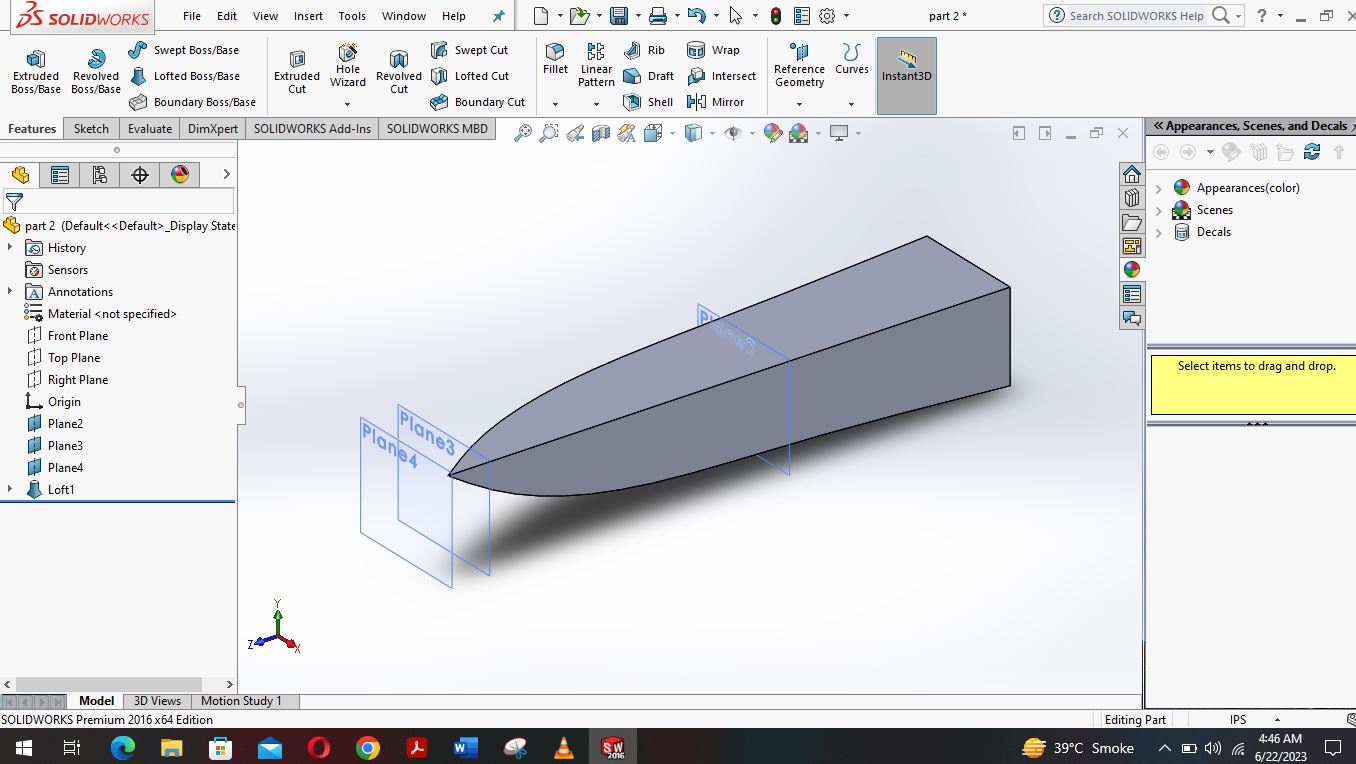
Task: Open the DimXpertManager tab
Action: [140, 175]
